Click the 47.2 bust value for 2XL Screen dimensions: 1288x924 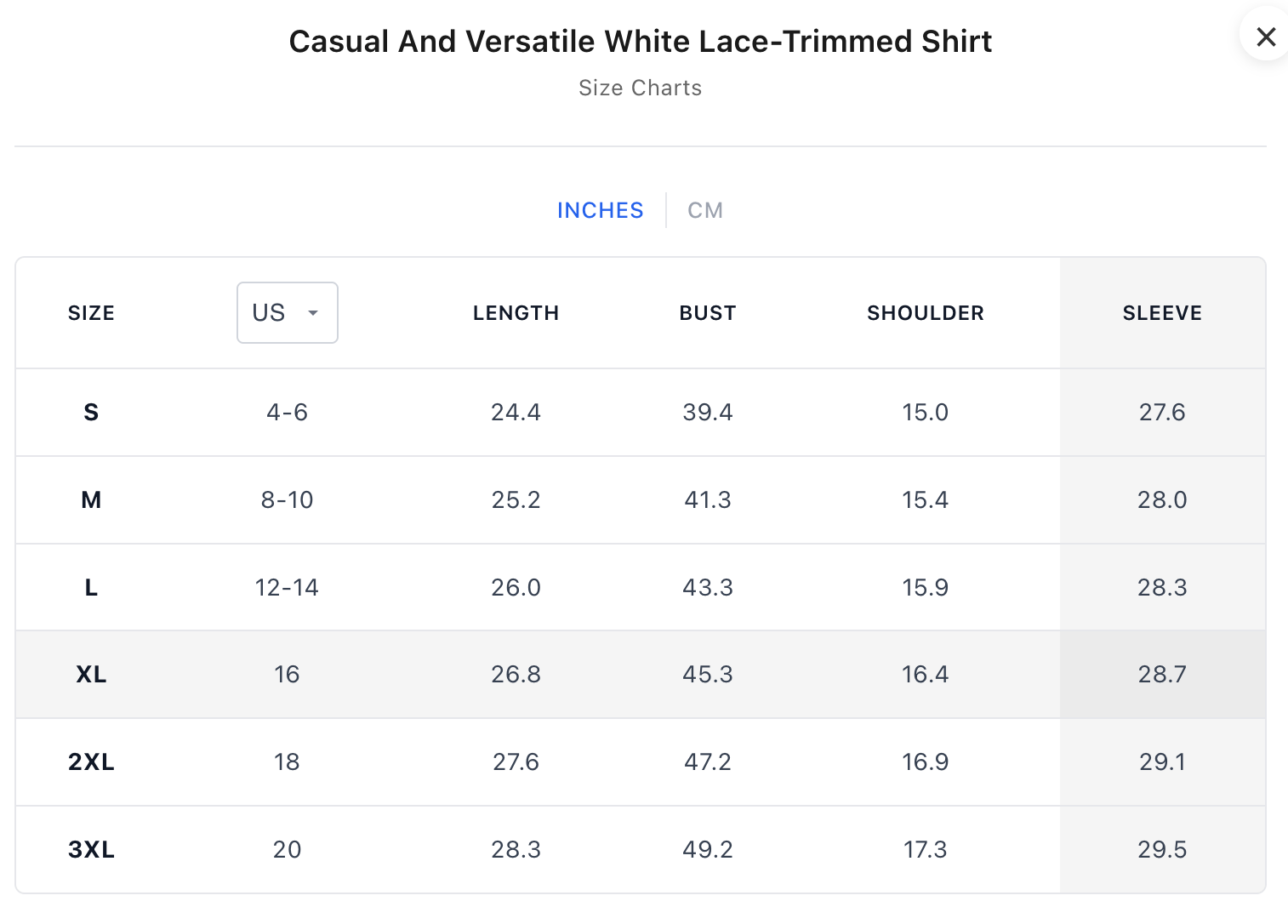pyautogui.click(x=707, y=762)
